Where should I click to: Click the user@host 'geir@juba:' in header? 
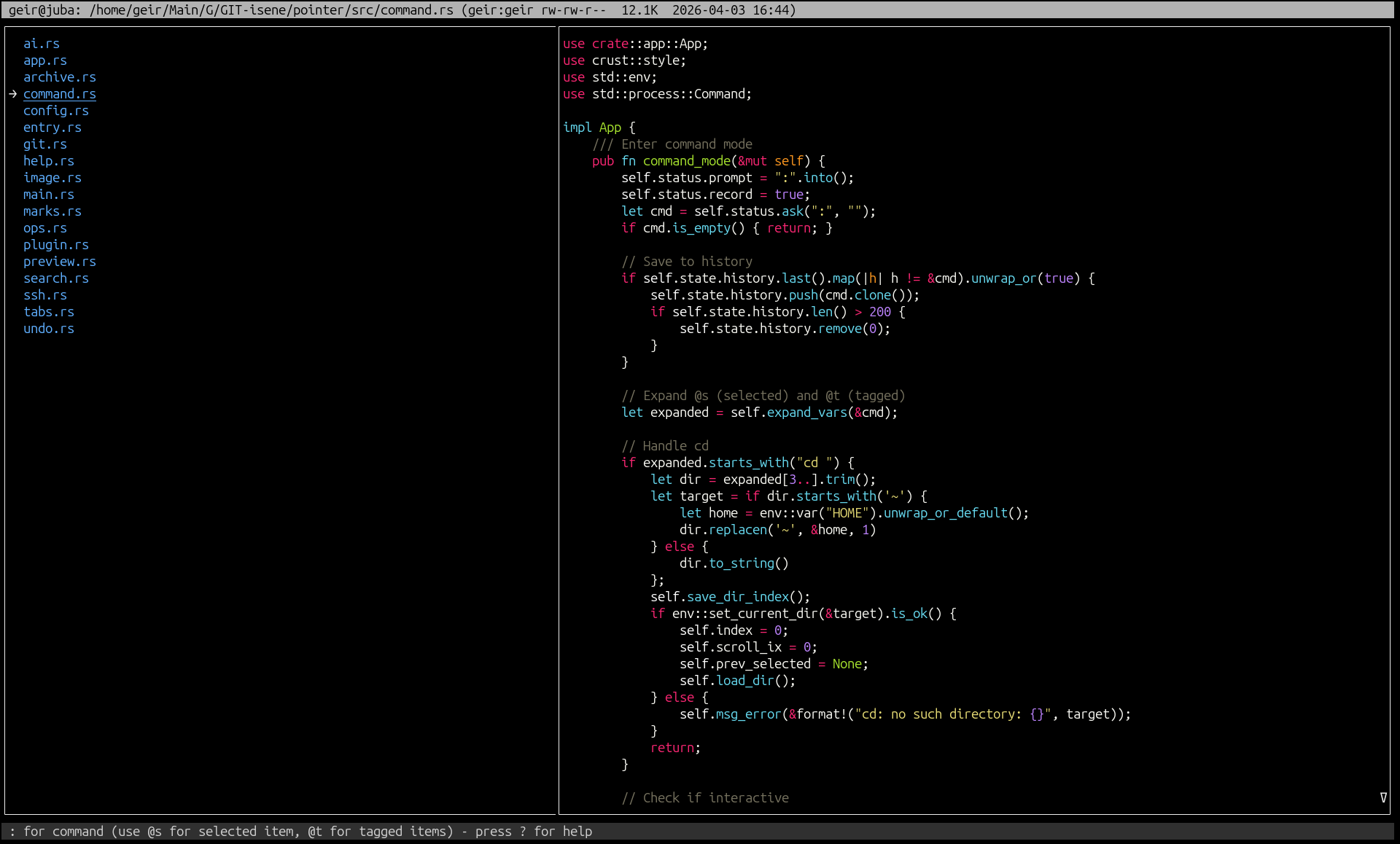45,10
